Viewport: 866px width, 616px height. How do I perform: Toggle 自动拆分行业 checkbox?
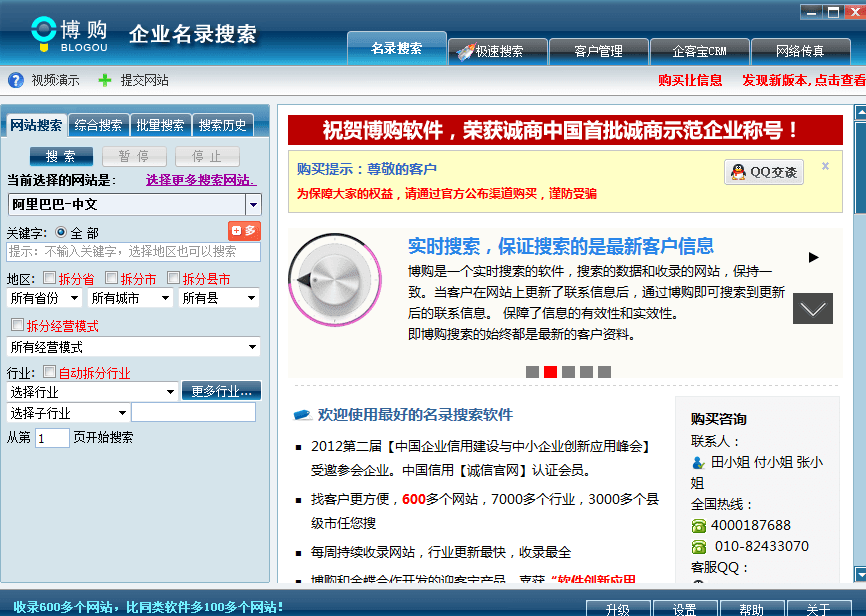(50, 371)
